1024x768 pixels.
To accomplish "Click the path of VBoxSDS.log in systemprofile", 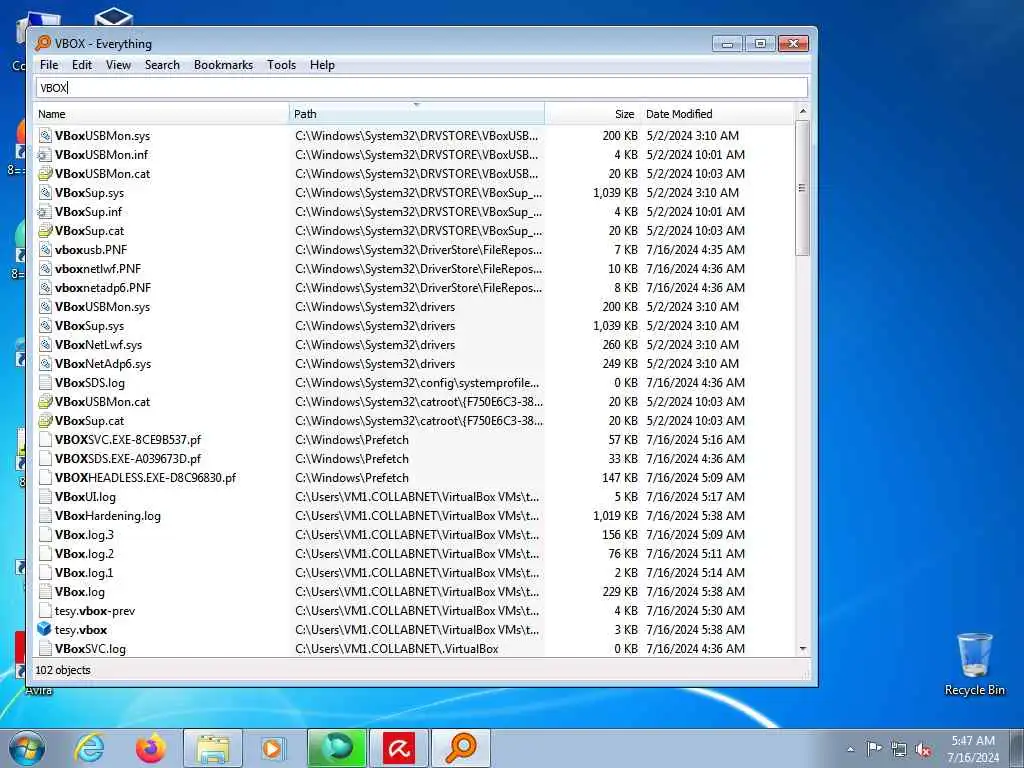I will (417, 383).
